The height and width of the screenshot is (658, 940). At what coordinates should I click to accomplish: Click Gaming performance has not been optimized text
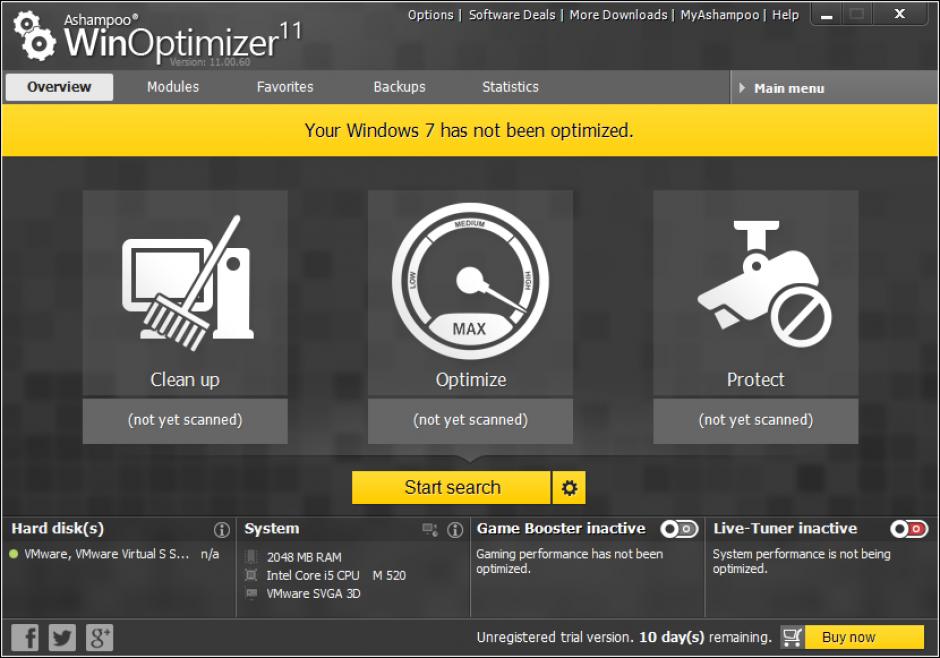click(569, 562)
